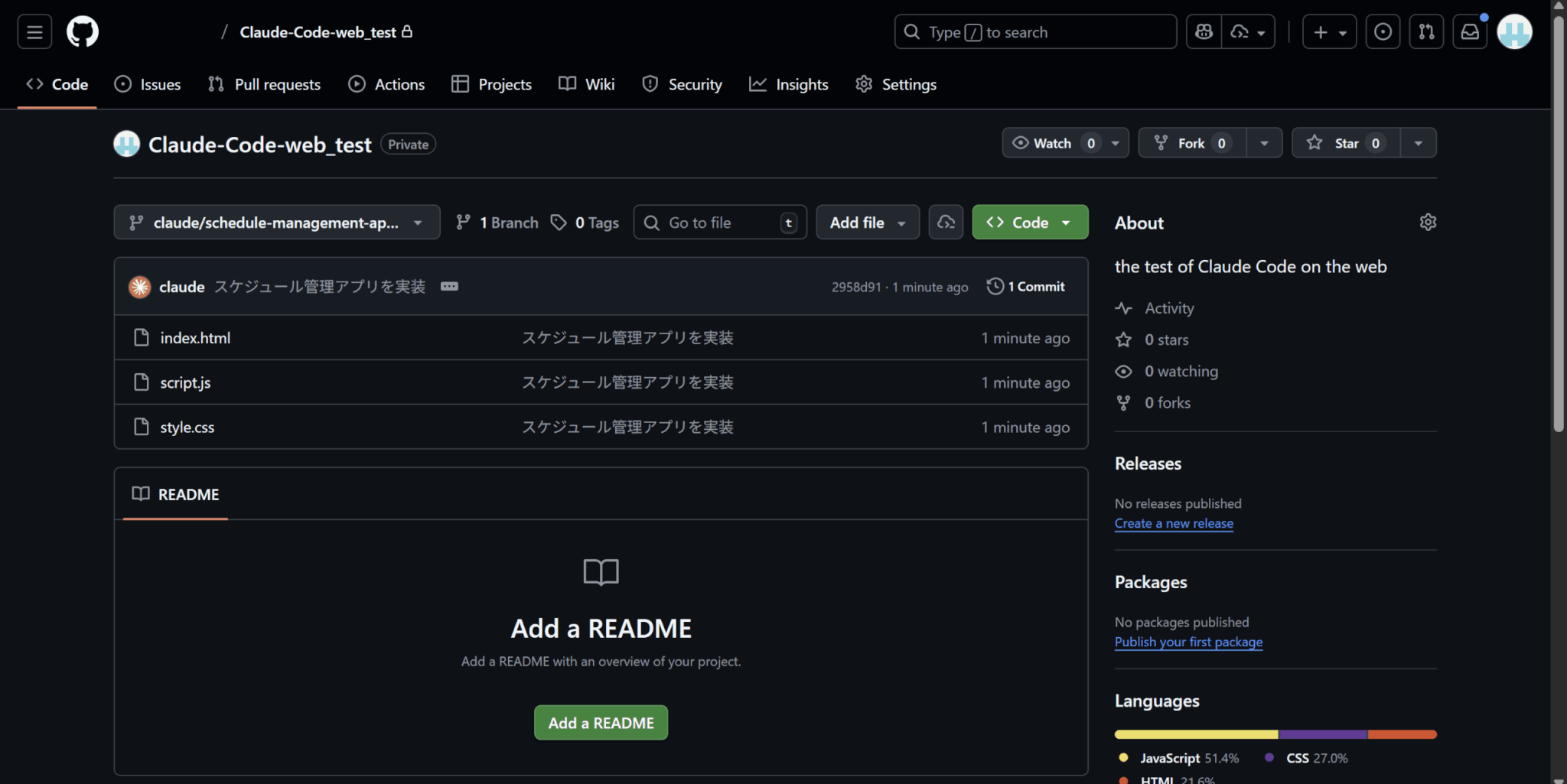The image size is (1567, 784).
Task: Follow the Create a new release link
Action: pos(1173,523)
